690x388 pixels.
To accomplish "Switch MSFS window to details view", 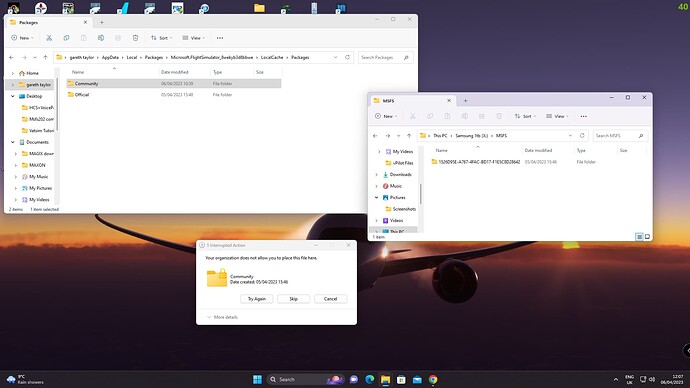I will (x=639, y=237).
